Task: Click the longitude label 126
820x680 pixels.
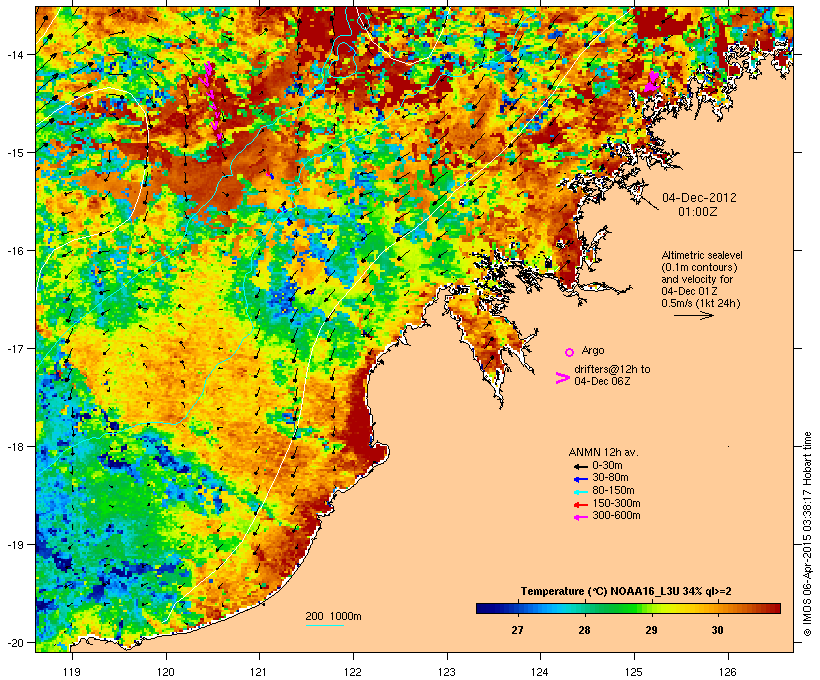Action: 728,672
